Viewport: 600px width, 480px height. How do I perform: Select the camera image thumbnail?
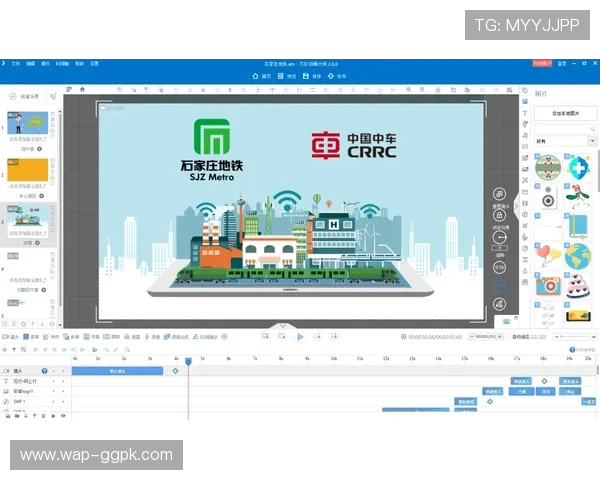point(547,287)
